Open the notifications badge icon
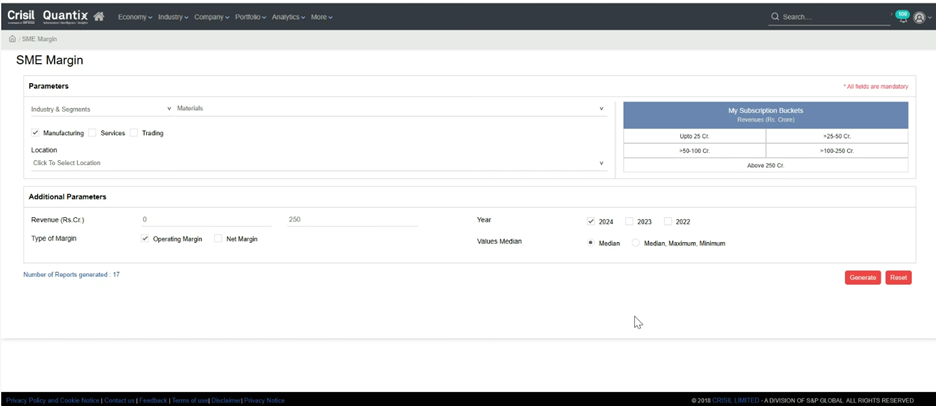Image resolution: width=936 pixels, height=406 pixels. pyautogui.click(x=902, y=16)
